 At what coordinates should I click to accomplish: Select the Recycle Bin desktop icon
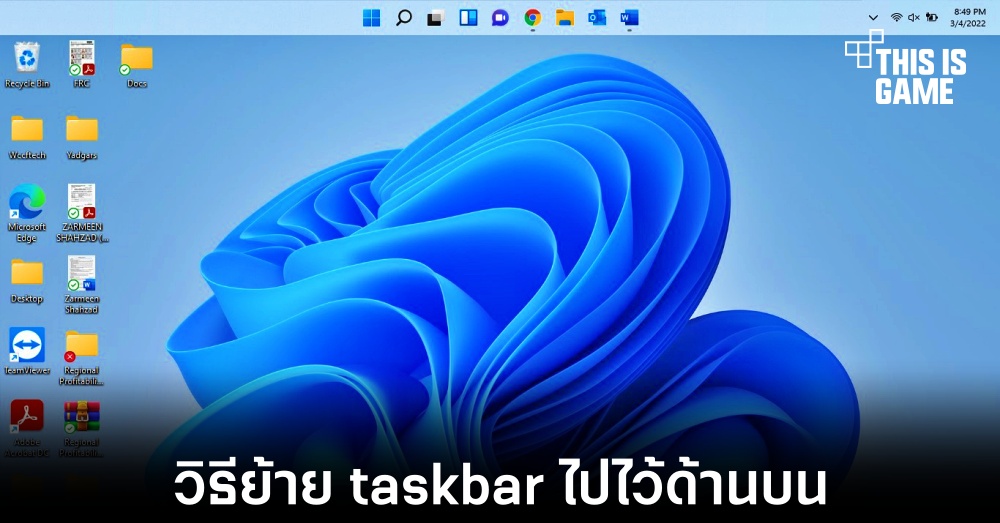(x=27, y=64)
